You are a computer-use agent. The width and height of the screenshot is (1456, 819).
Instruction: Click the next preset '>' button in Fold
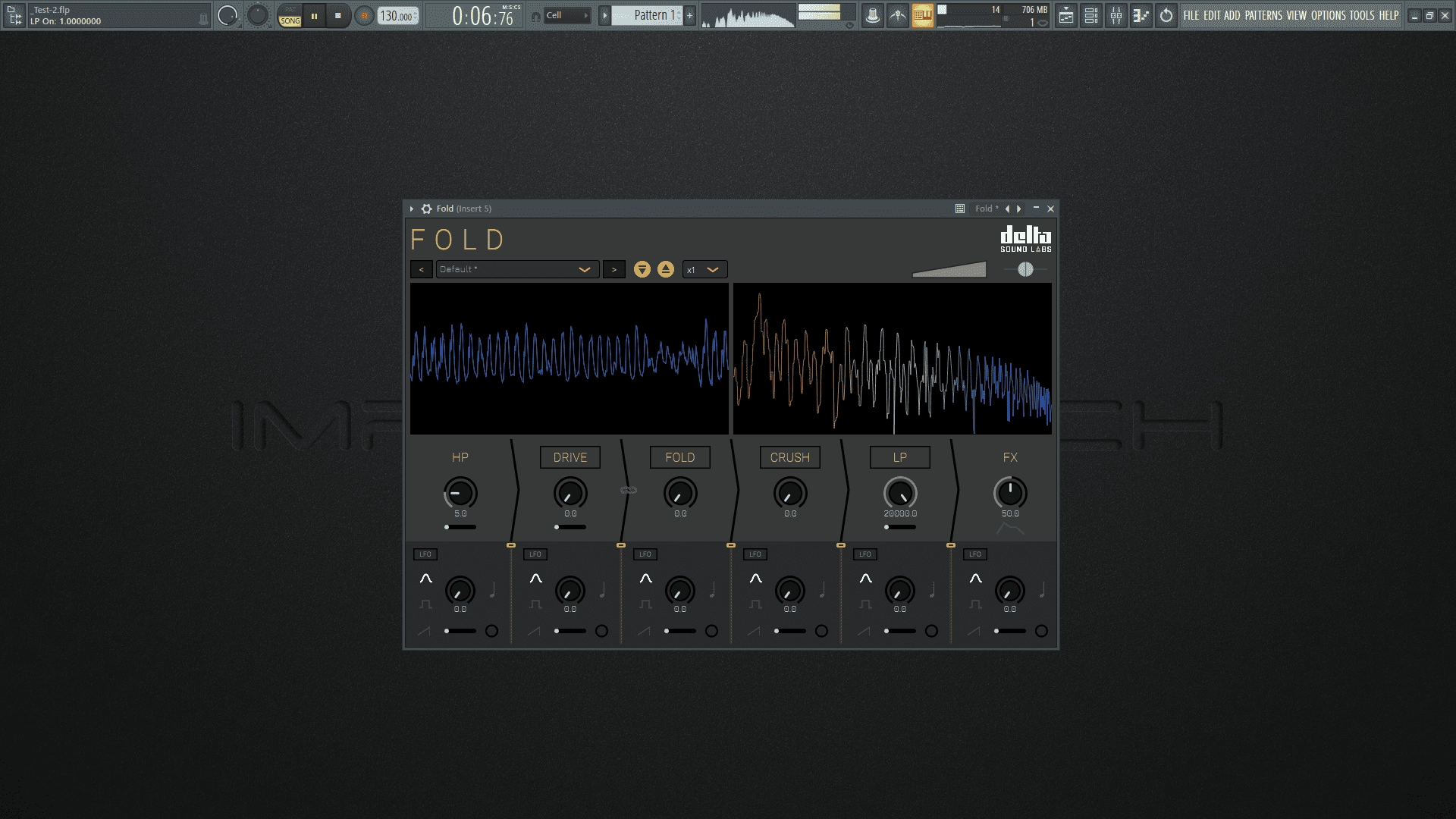pyautogui.click(x=614, y=269)
